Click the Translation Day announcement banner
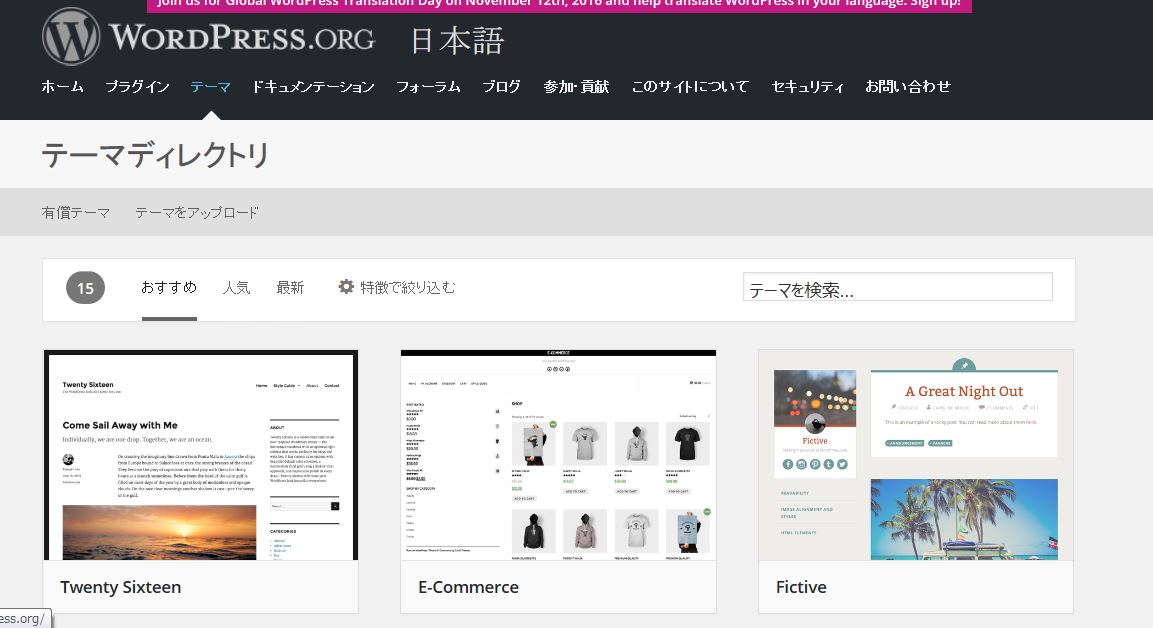This screenshot has width=1153, height=628. coord(559,5)
